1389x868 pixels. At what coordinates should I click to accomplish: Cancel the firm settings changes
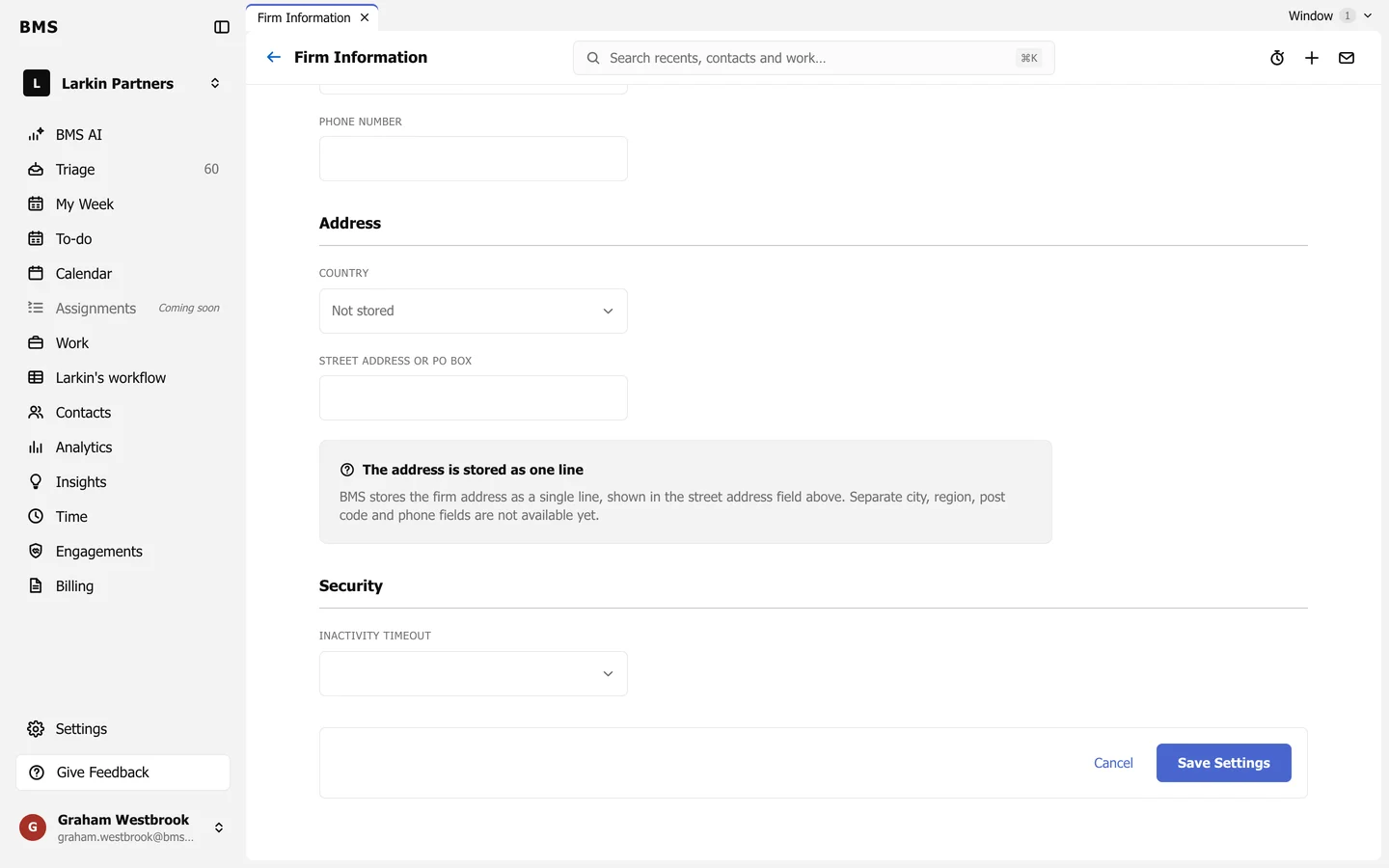coord(1113,763)
